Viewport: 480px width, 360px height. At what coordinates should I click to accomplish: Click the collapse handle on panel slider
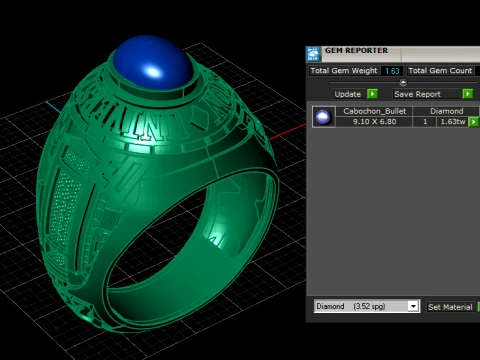click(x=403, y=82)
